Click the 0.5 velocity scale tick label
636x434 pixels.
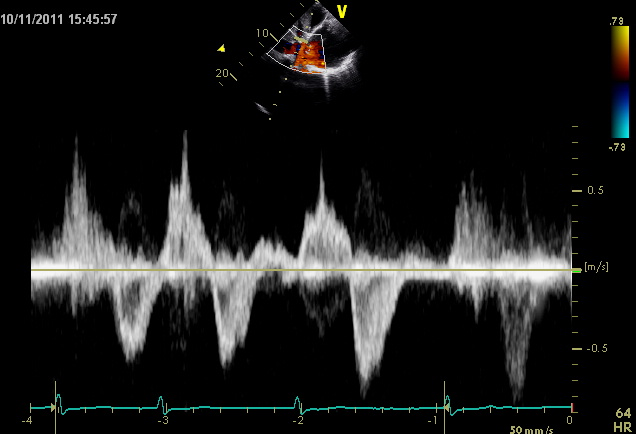[x=595, y=189]
